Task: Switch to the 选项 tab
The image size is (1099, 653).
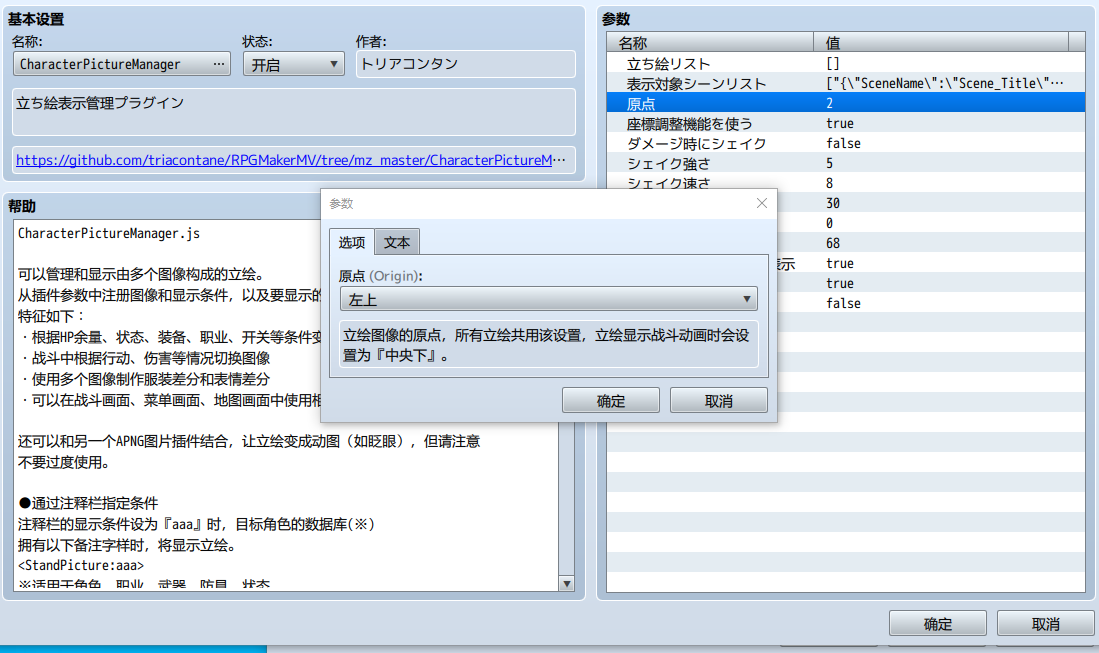Action: [352, 242]
